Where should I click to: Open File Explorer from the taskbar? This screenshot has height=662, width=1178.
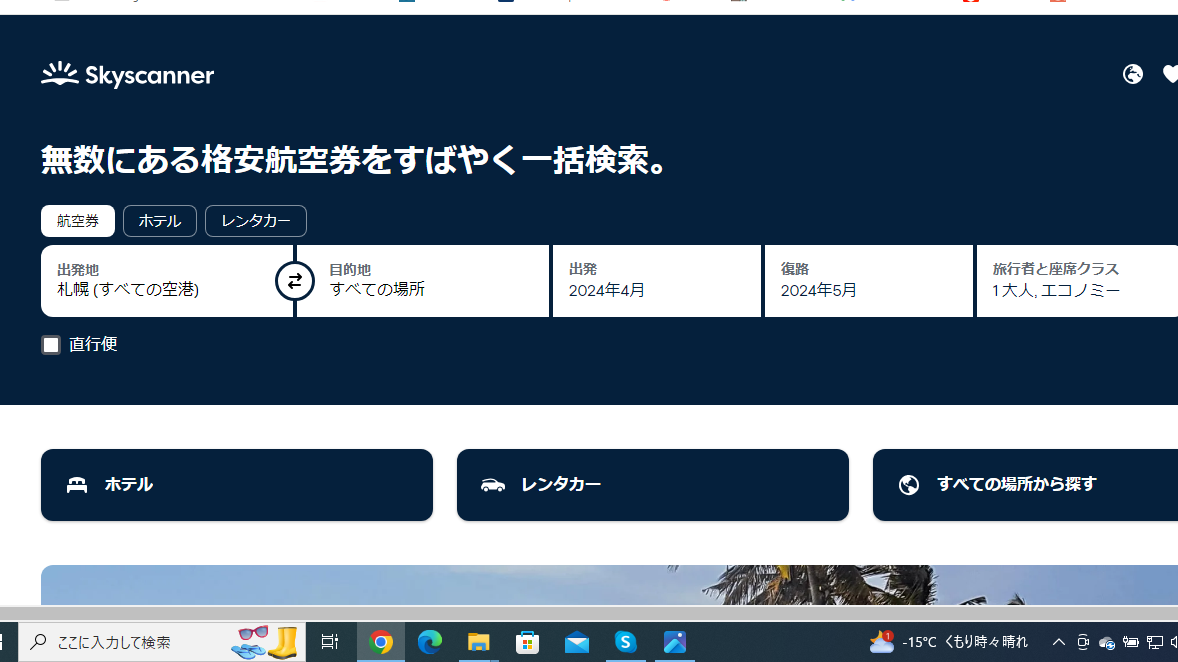click(479, 642)
